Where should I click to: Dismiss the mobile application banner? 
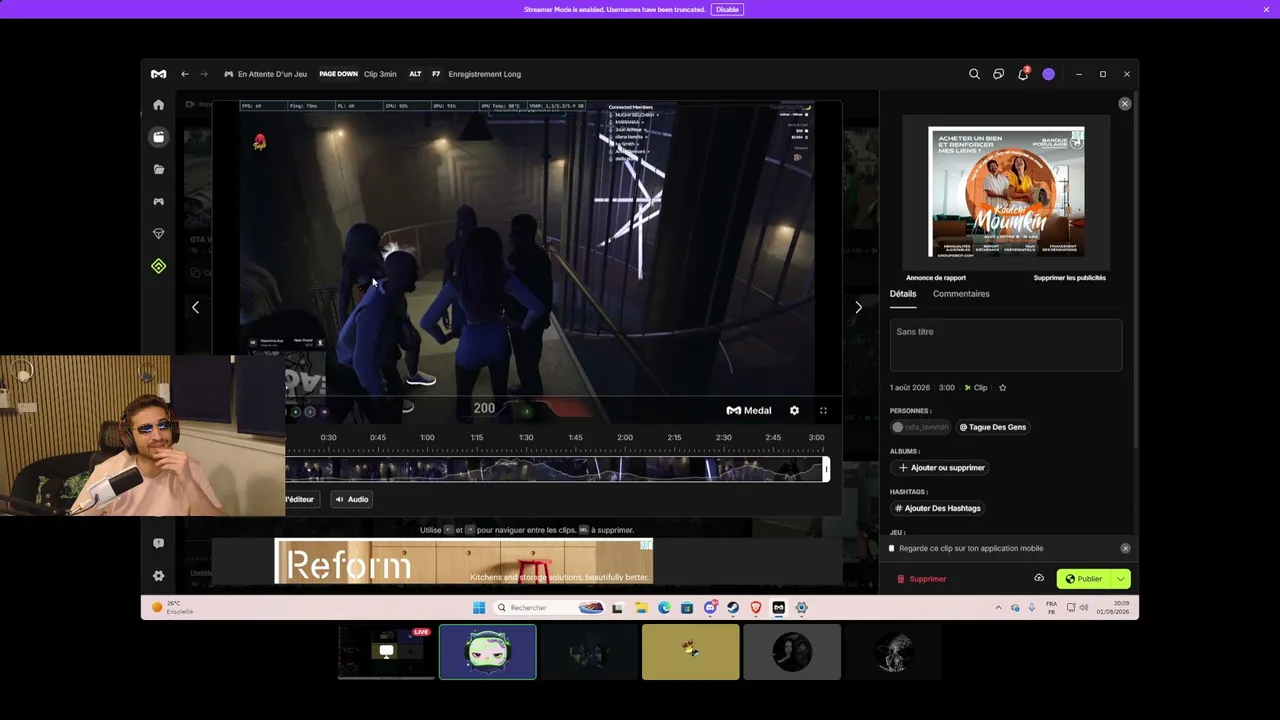click(x=1125, y=548)
